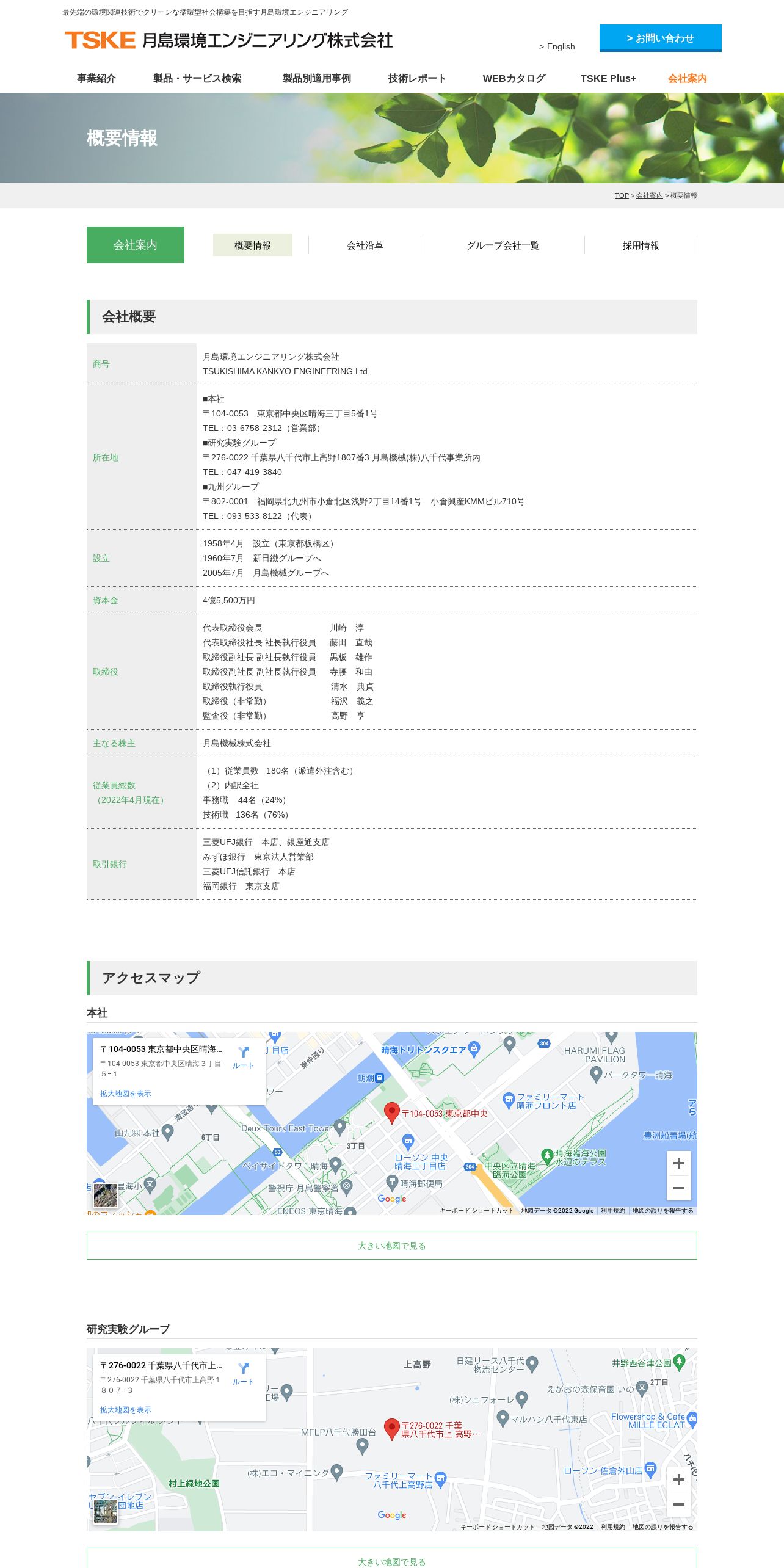Zoom in on the headquarters map
The image size is (784, 1568).
pos(678,1163)
